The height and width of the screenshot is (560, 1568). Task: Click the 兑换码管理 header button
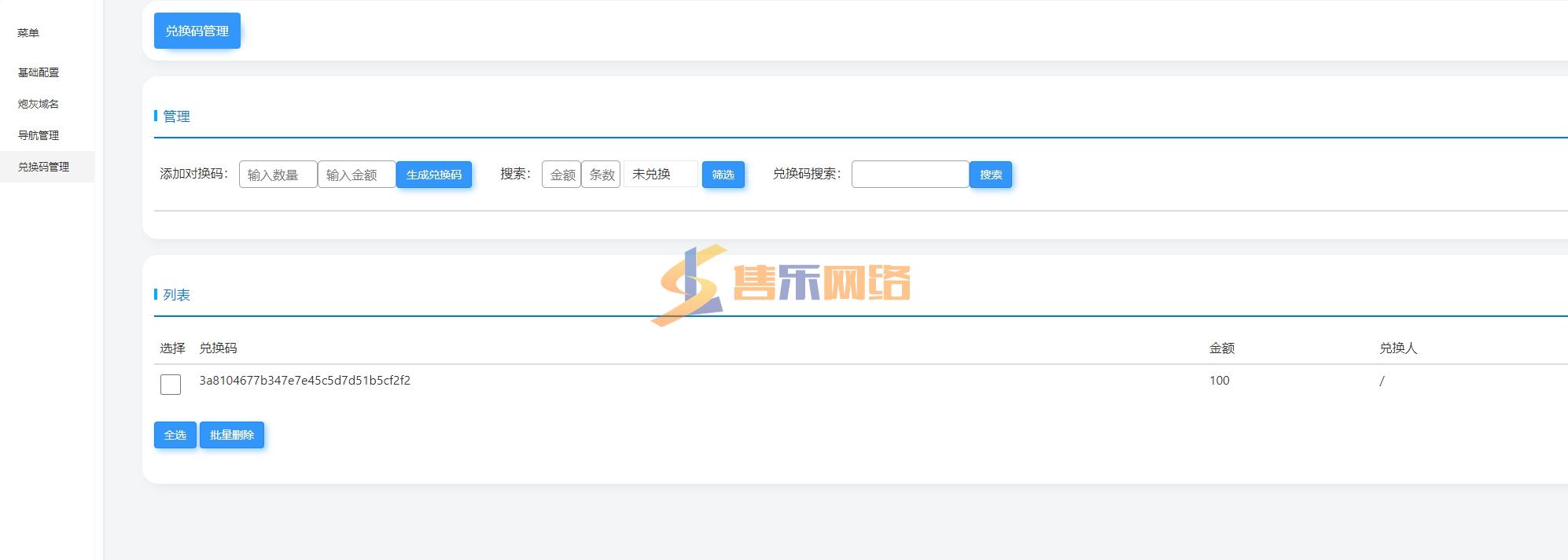pyautogui.click(x=197, y=31)
